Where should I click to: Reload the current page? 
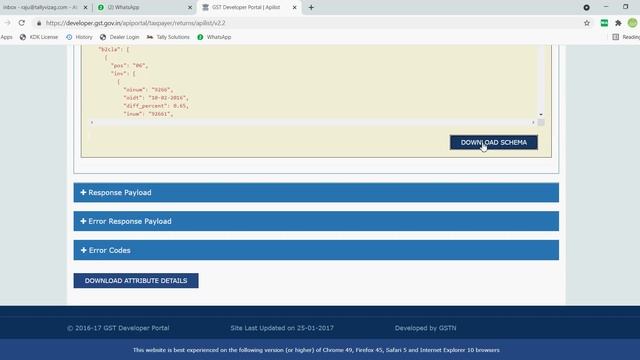coord(22,23)
